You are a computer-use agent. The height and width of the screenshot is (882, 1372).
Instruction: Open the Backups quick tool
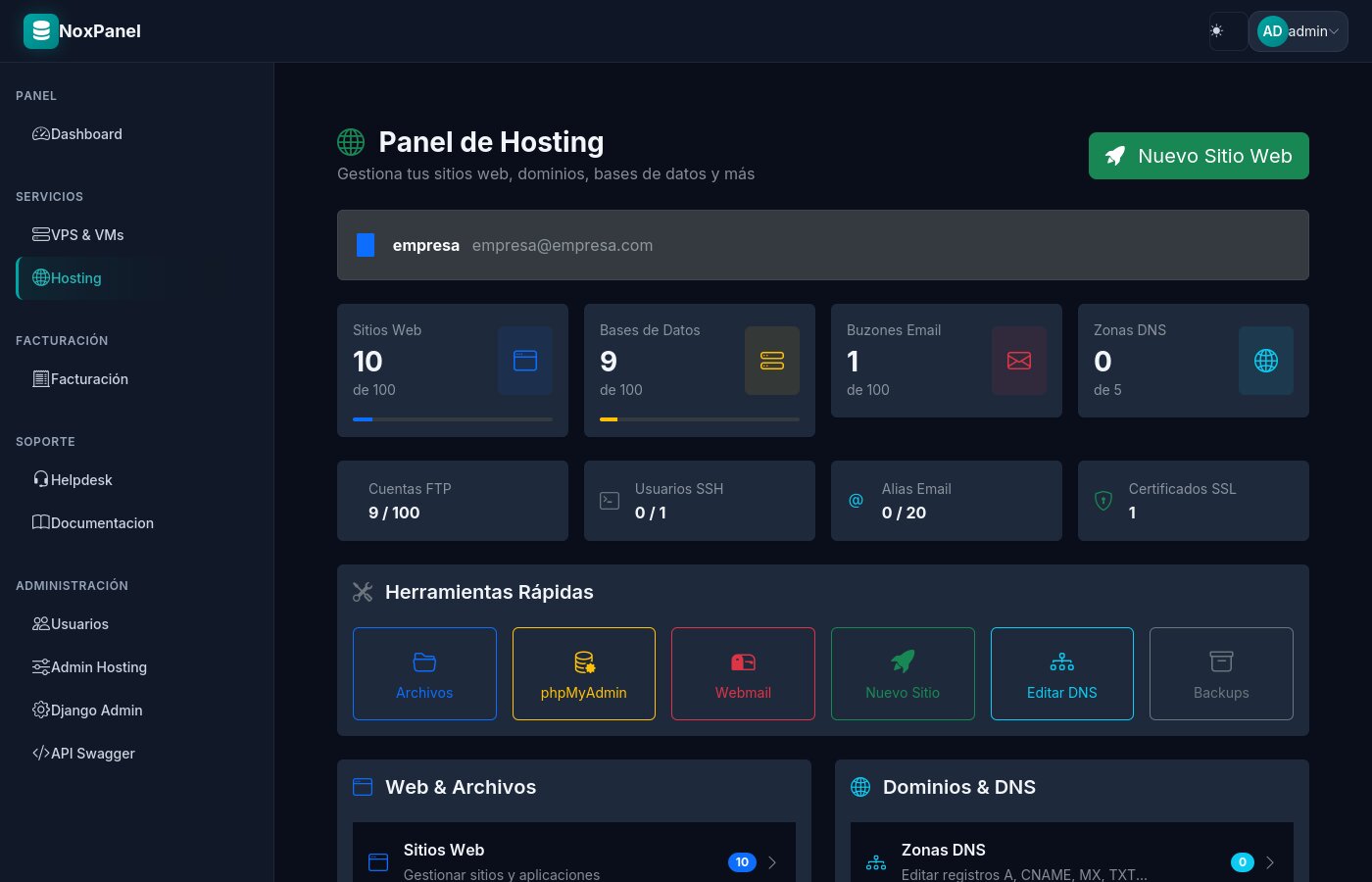pos(1221,674)
